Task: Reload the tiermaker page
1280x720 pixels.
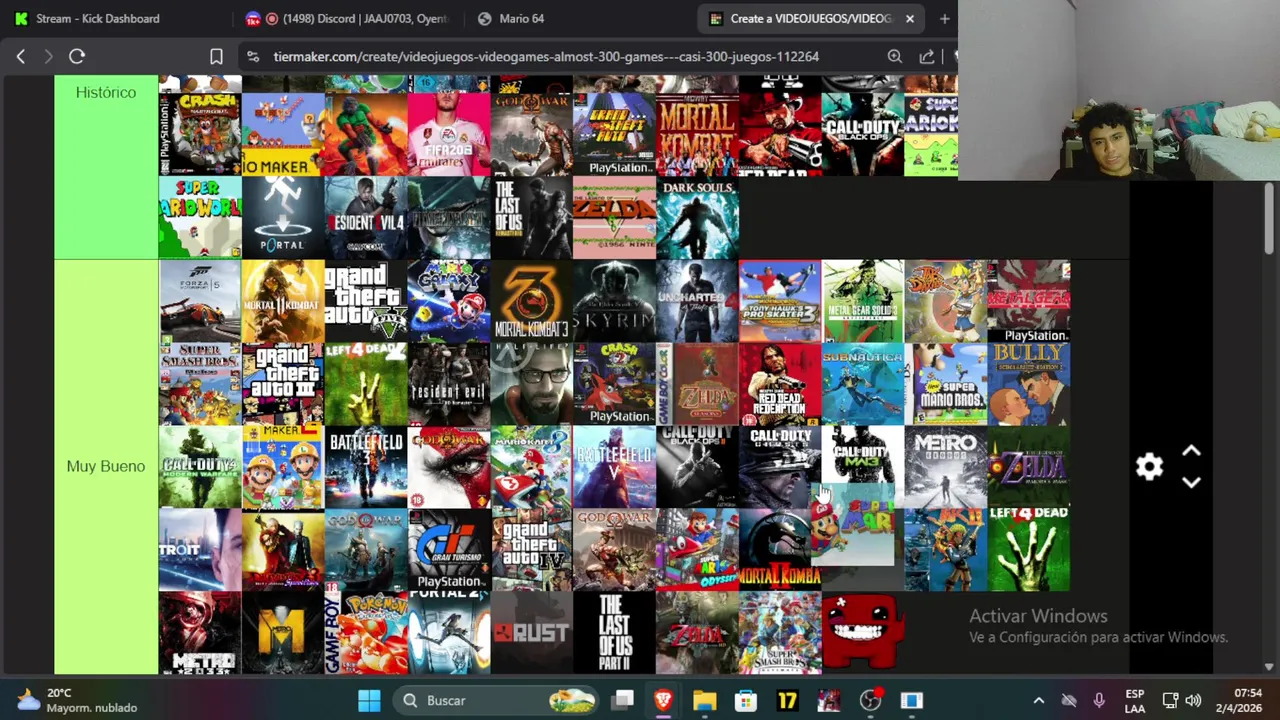Action: 77,57
